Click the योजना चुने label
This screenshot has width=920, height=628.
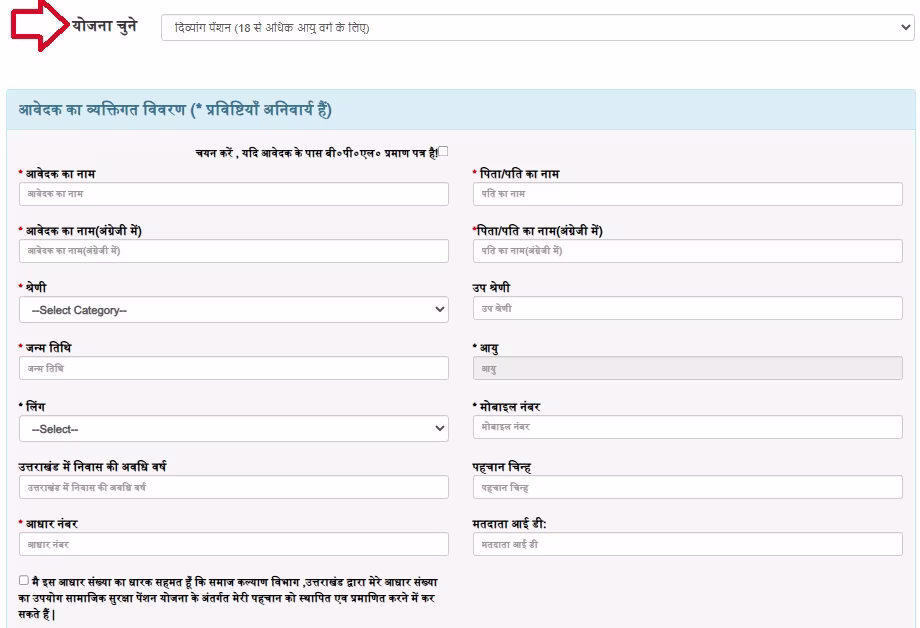(104, 26)
